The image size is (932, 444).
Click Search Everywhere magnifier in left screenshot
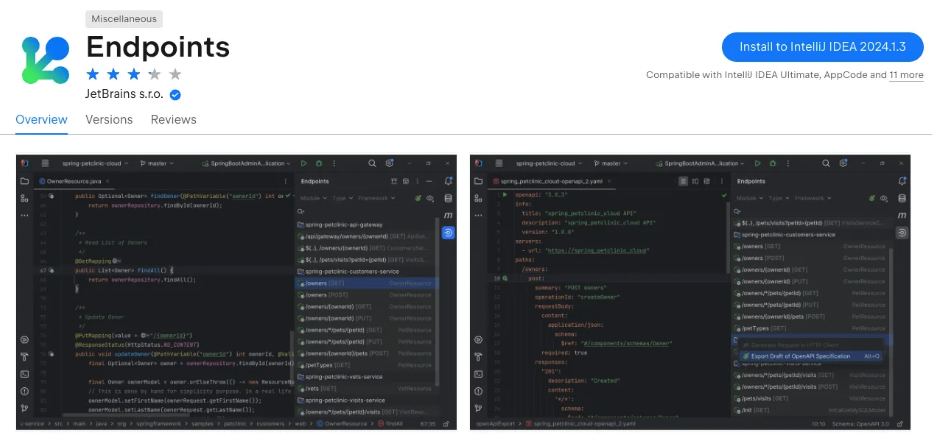[x=372, y=163]
